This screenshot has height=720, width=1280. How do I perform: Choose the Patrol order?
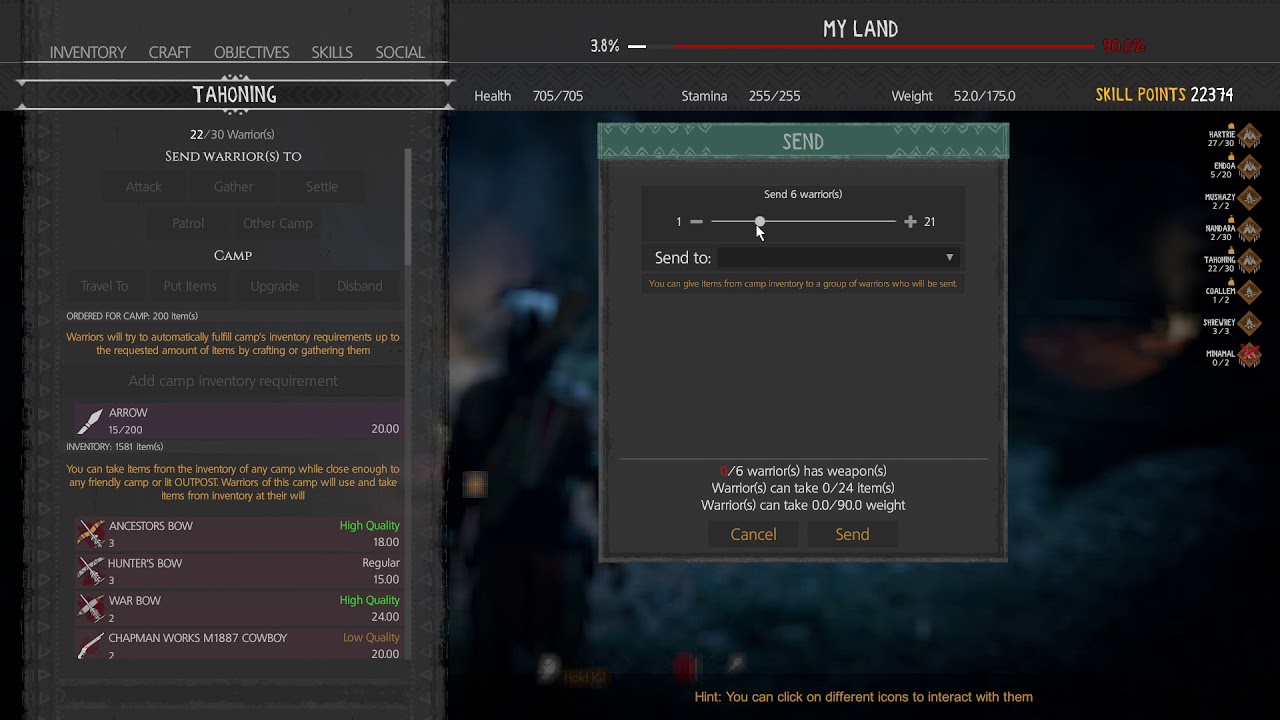[x=188, y=223]
